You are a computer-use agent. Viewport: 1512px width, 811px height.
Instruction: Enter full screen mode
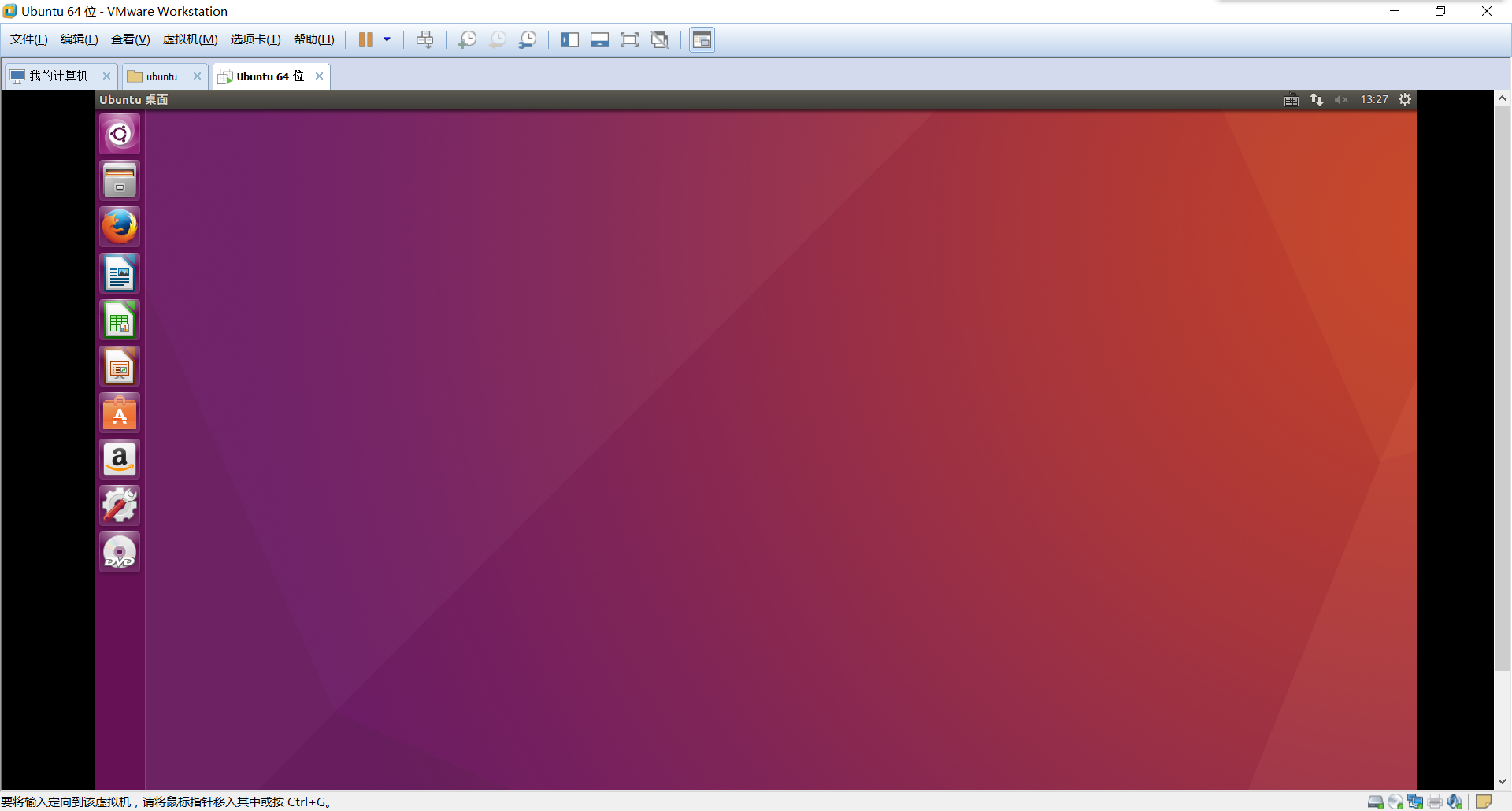(x=629, y=40)
